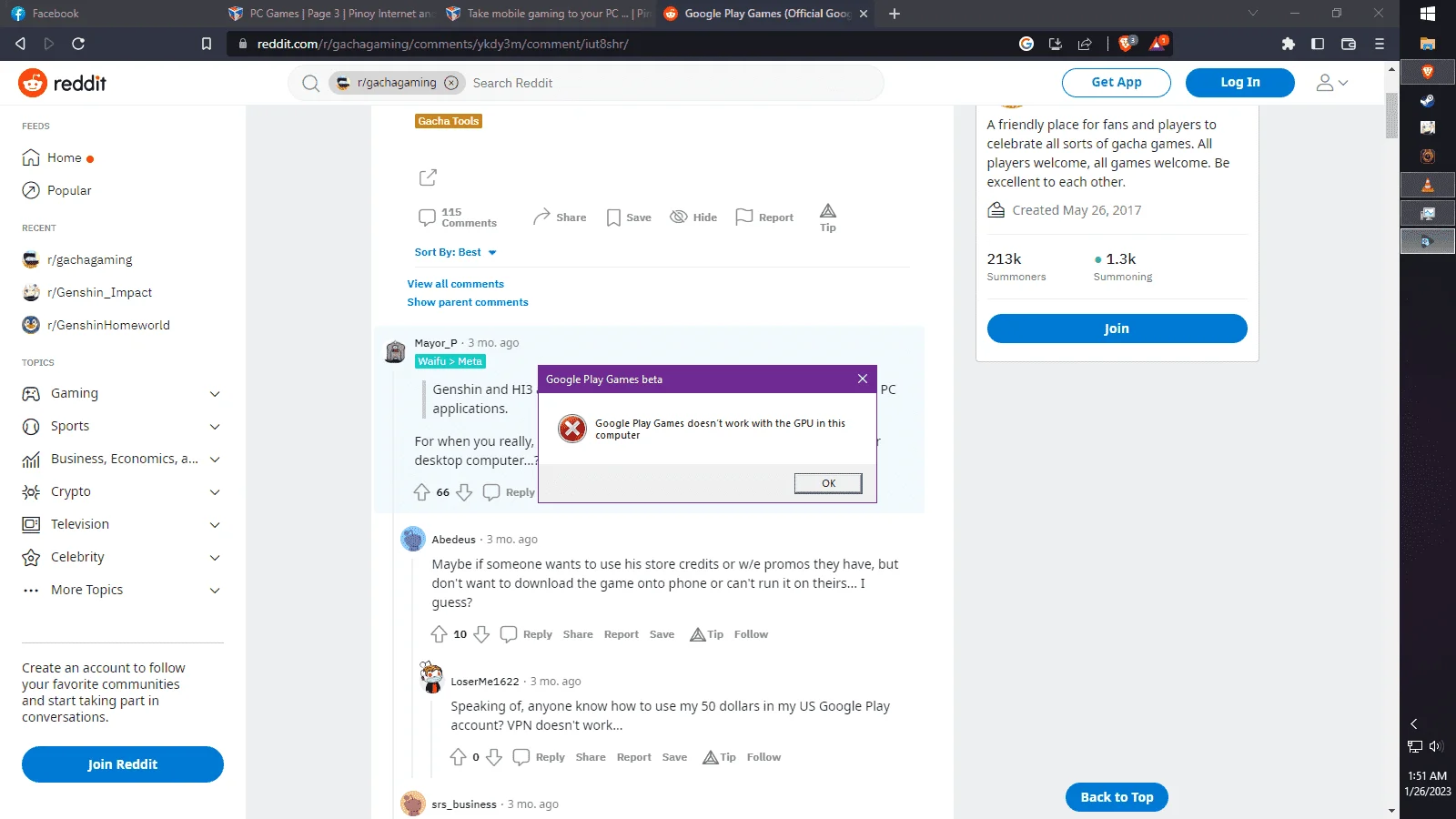
Task: Open post external link icon
Action: (x=428, y=177)
